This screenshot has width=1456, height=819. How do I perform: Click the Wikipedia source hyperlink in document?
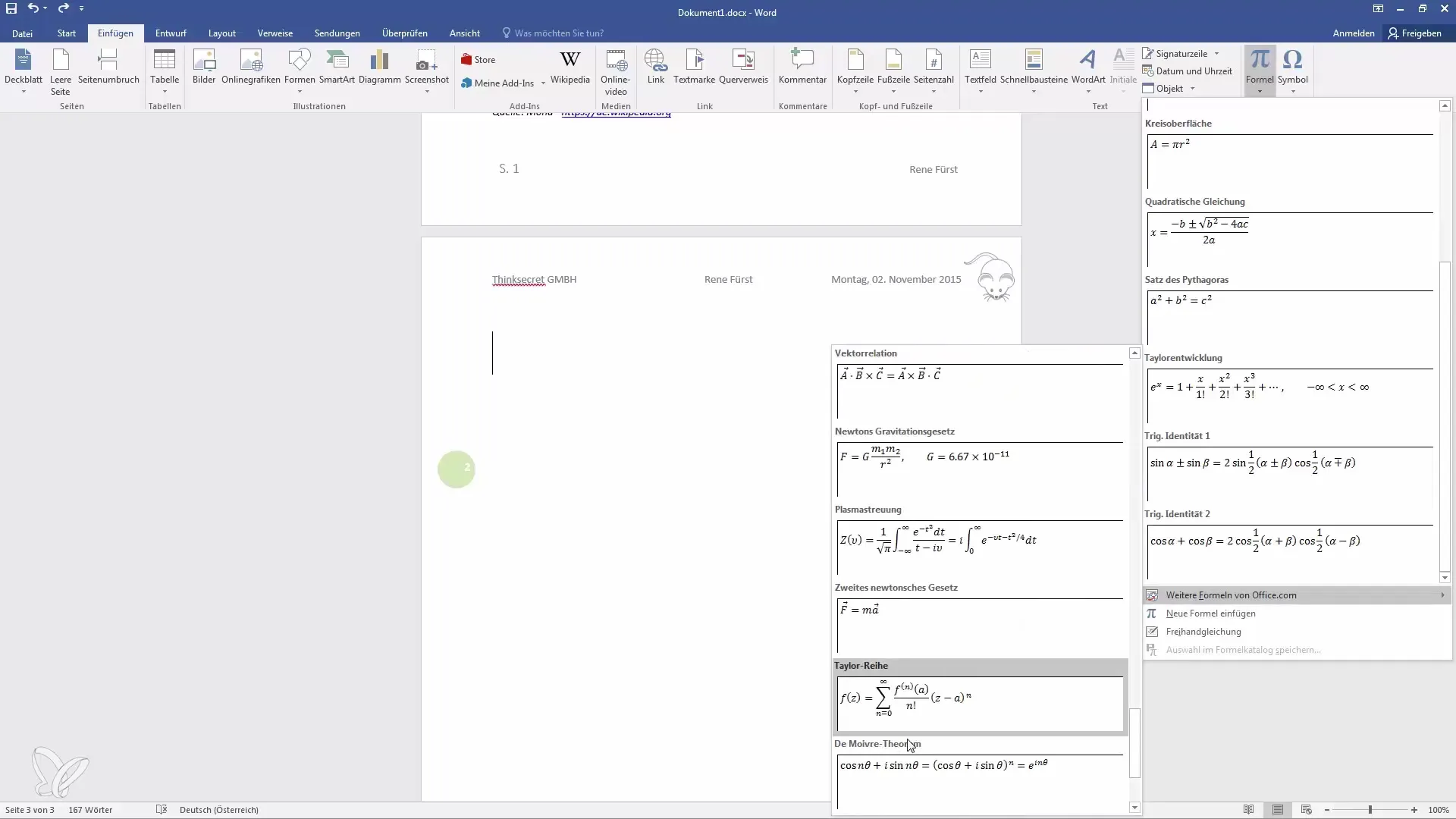click(616, 114)
